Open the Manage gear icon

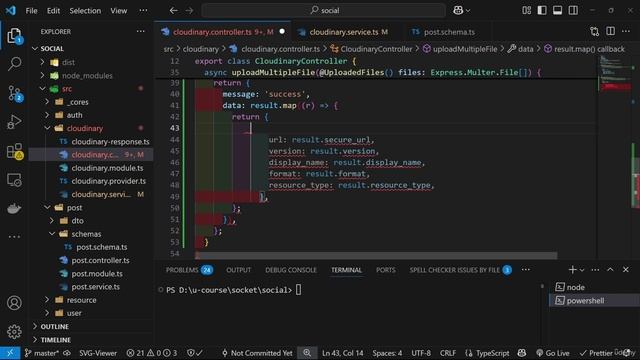(14, 331)
